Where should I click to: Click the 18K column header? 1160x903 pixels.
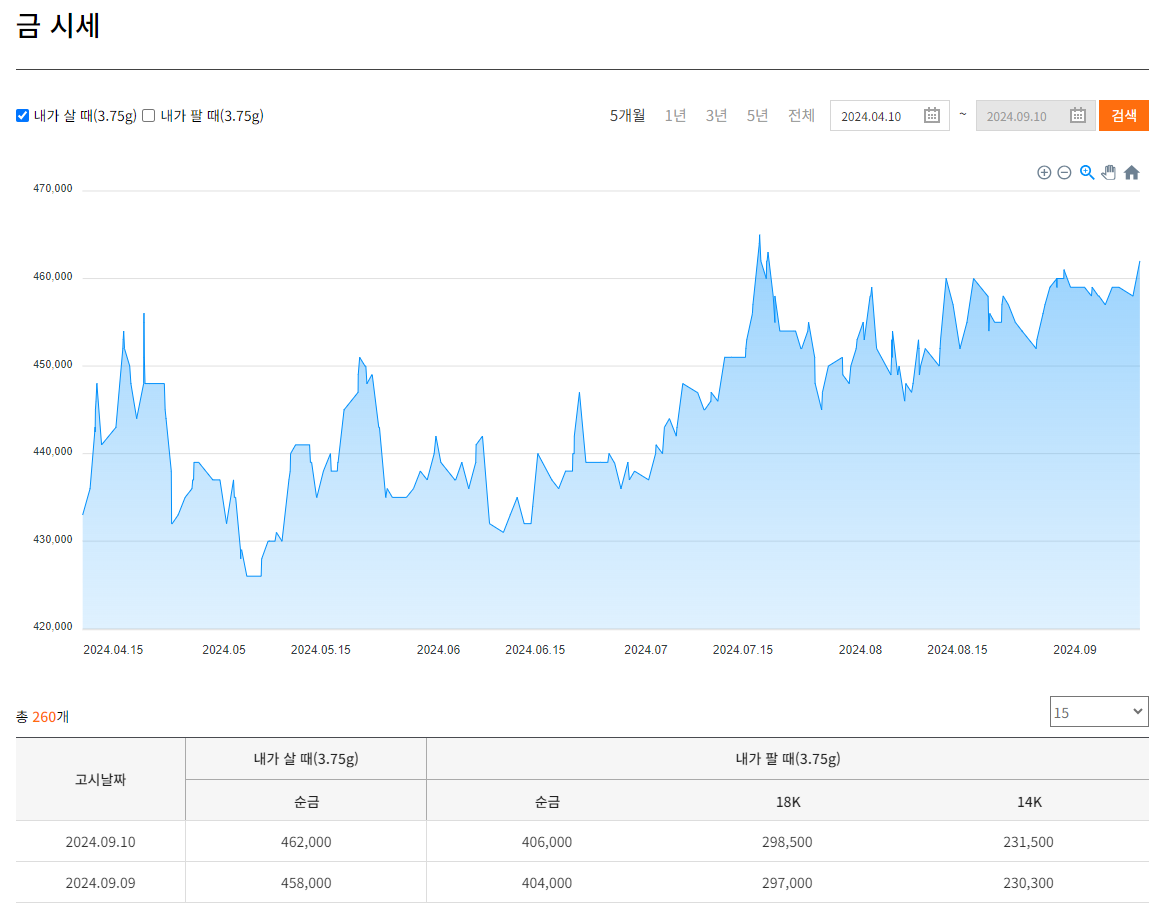point(787,802)
